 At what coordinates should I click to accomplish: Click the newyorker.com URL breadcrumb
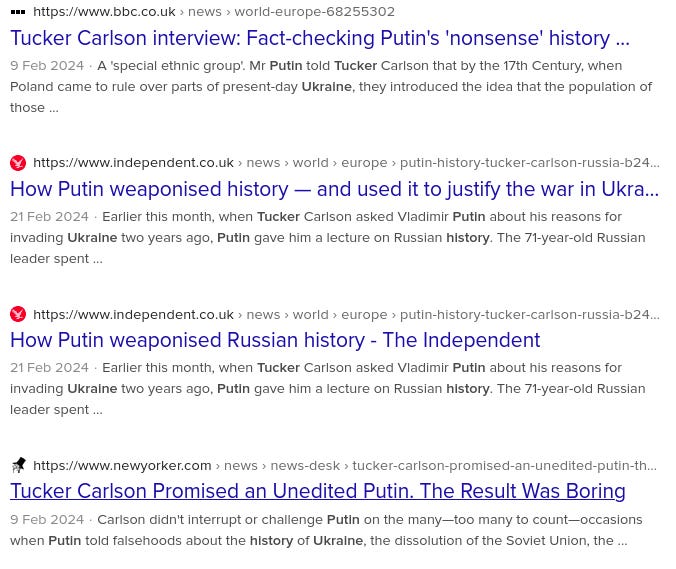[x=345, y=466]
